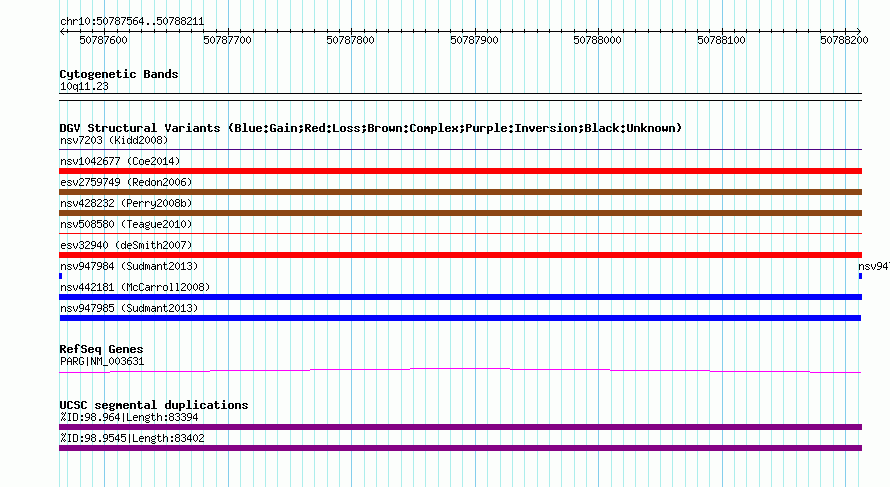
Task: Click the ruler position 50788200
Action: [844, 40]
